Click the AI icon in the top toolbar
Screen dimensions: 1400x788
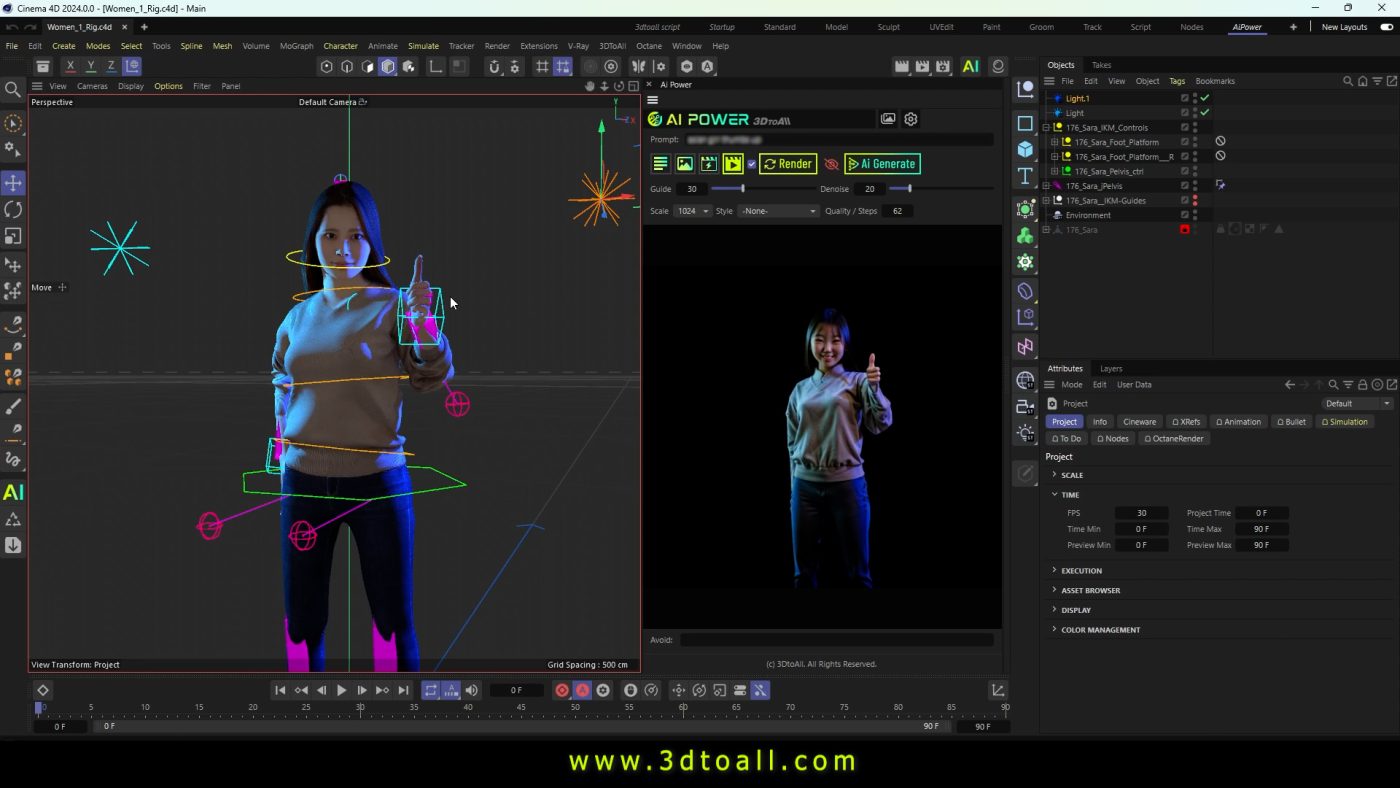pos(970,67)
